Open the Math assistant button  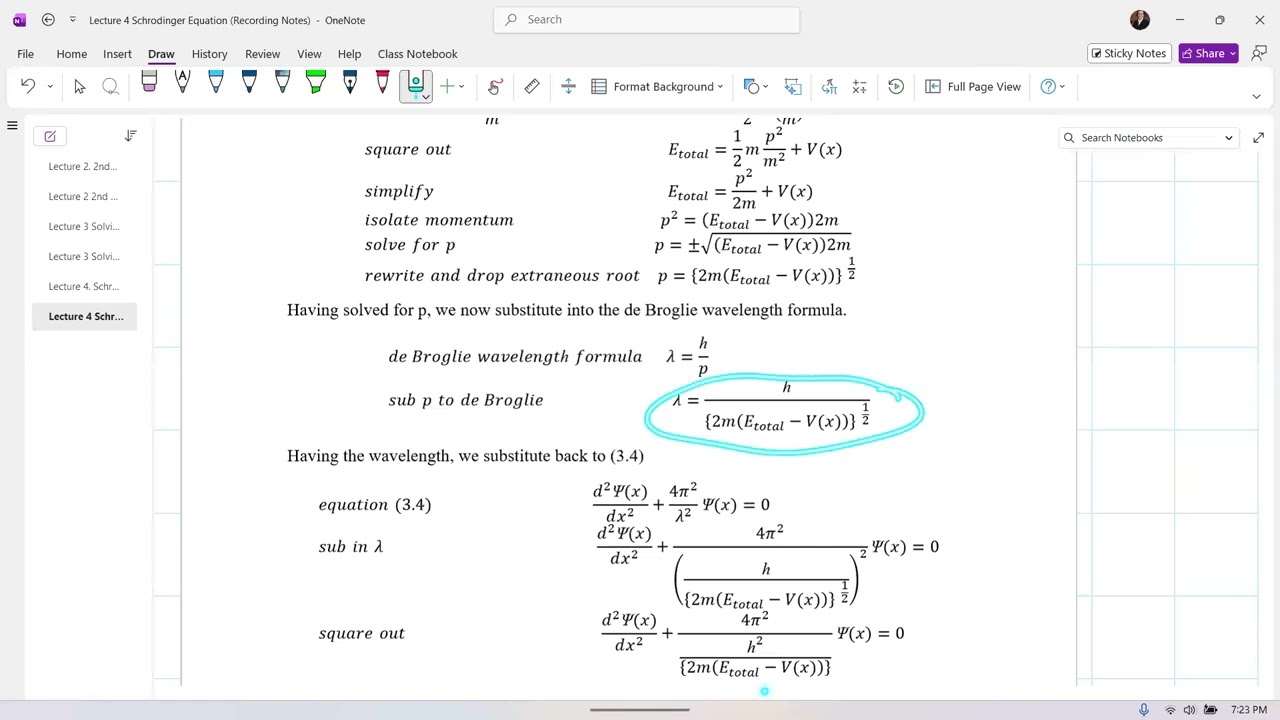[859, 87]
